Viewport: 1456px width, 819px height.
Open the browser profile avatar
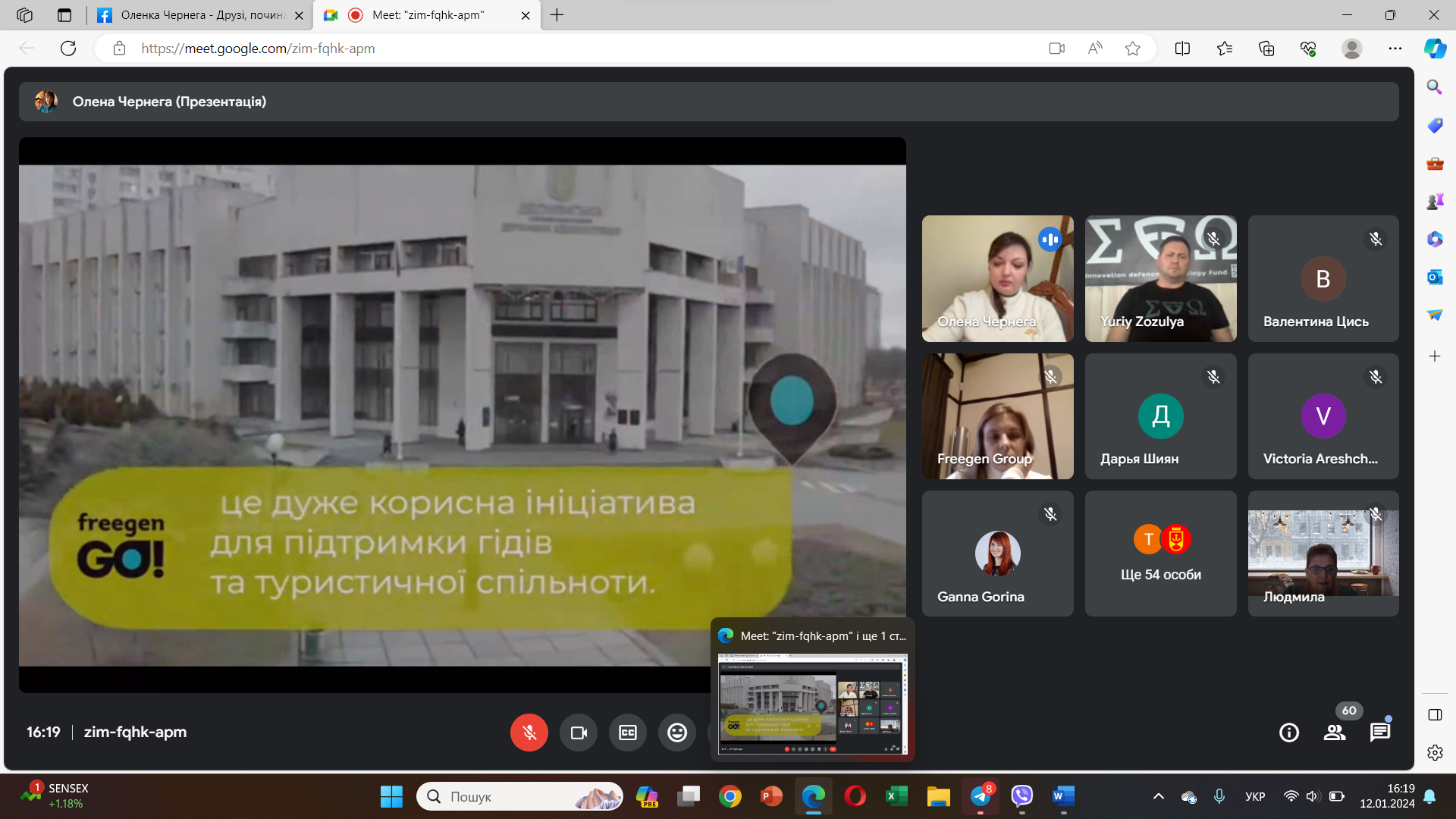[x=1352, y=49]
